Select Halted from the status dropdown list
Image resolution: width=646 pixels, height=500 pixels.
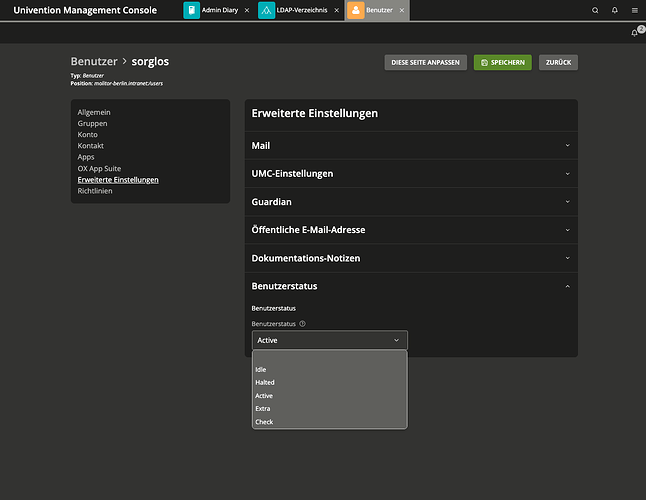point(265,382)
